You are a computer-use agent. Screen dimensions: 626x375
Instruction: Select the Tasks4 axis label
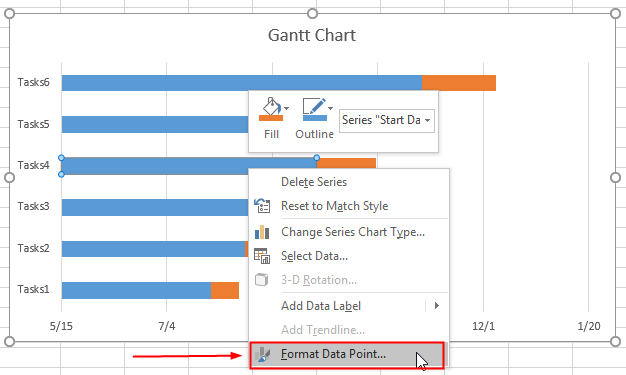[x=34, y=165]
